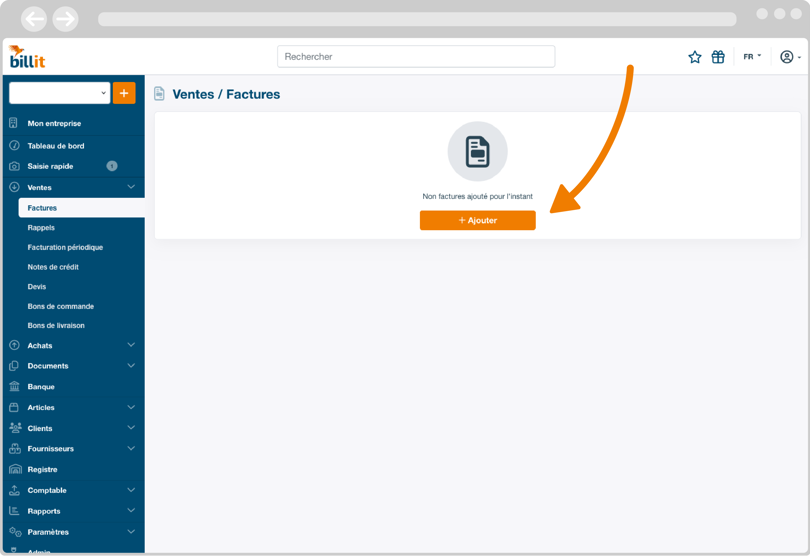Select Notes de crédit in sidebar
Image resolution: width=810 pixels, height=556 pixels.
pos(53,267)
